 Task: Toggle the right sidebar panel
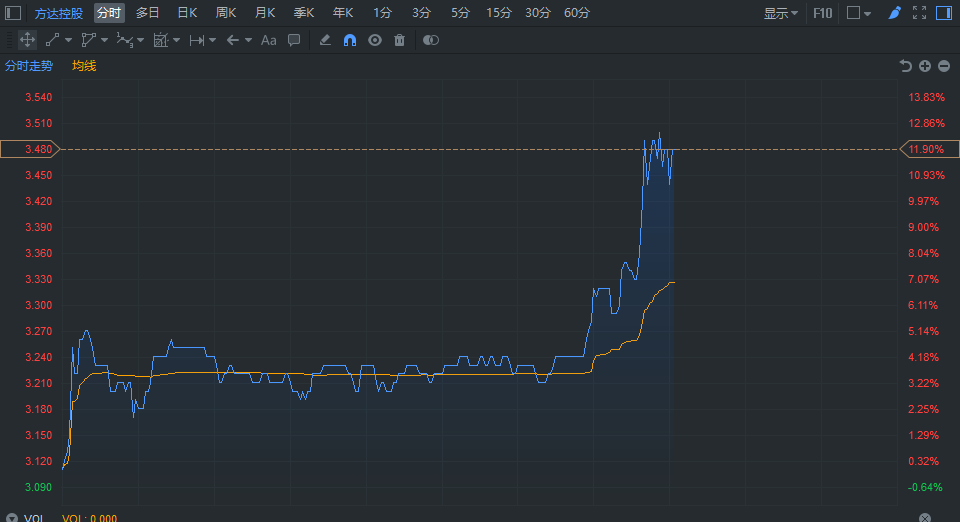[945, 13]
